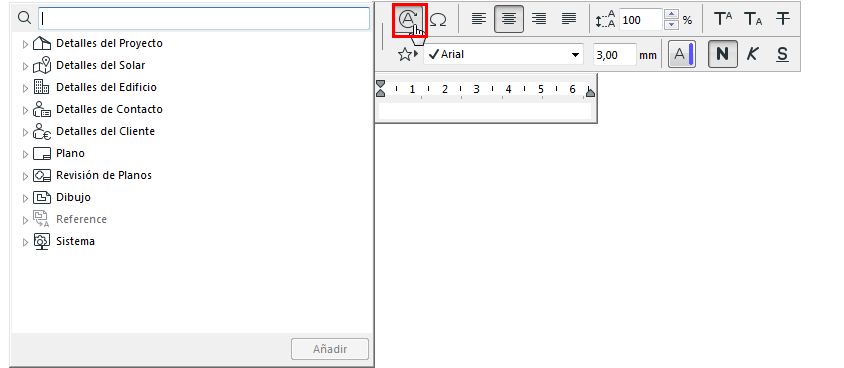Open the text pen color swatch
844x368 pixels.
click(681, 54)
